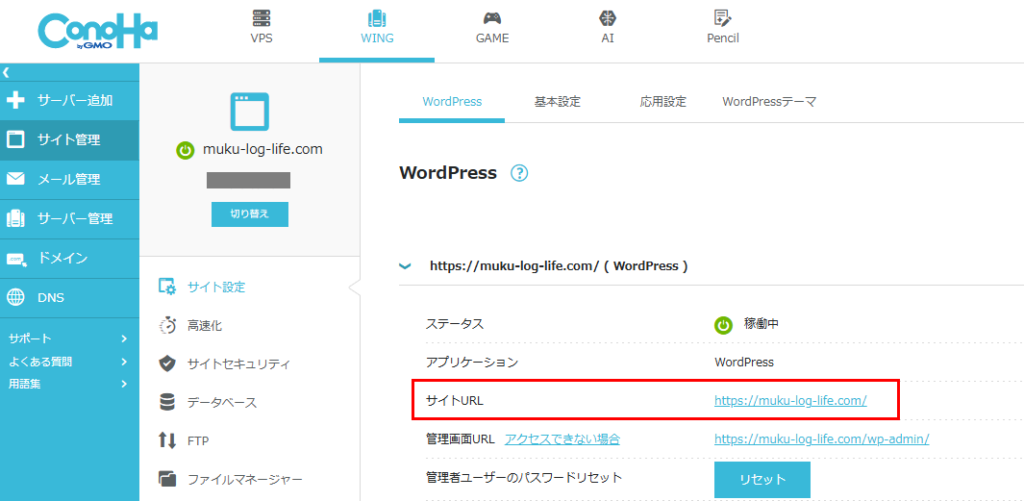Collapse the https://muku-log-life.com/ WordPress section
Image resolution: width=1024 pixels, height=501 pixels.
coord(406,266)
